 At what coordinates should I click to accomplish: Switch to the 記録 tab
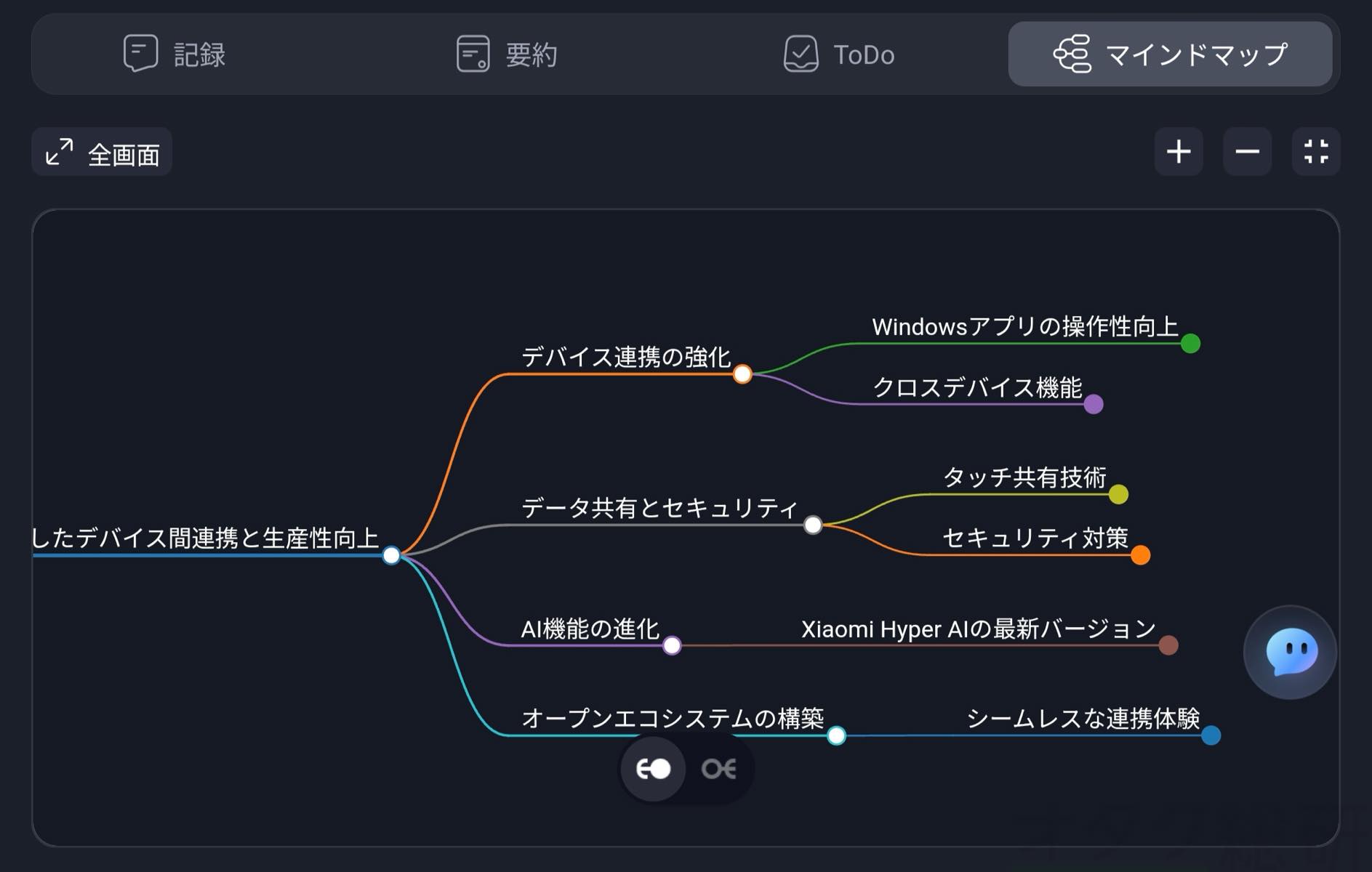coord(174,54)
